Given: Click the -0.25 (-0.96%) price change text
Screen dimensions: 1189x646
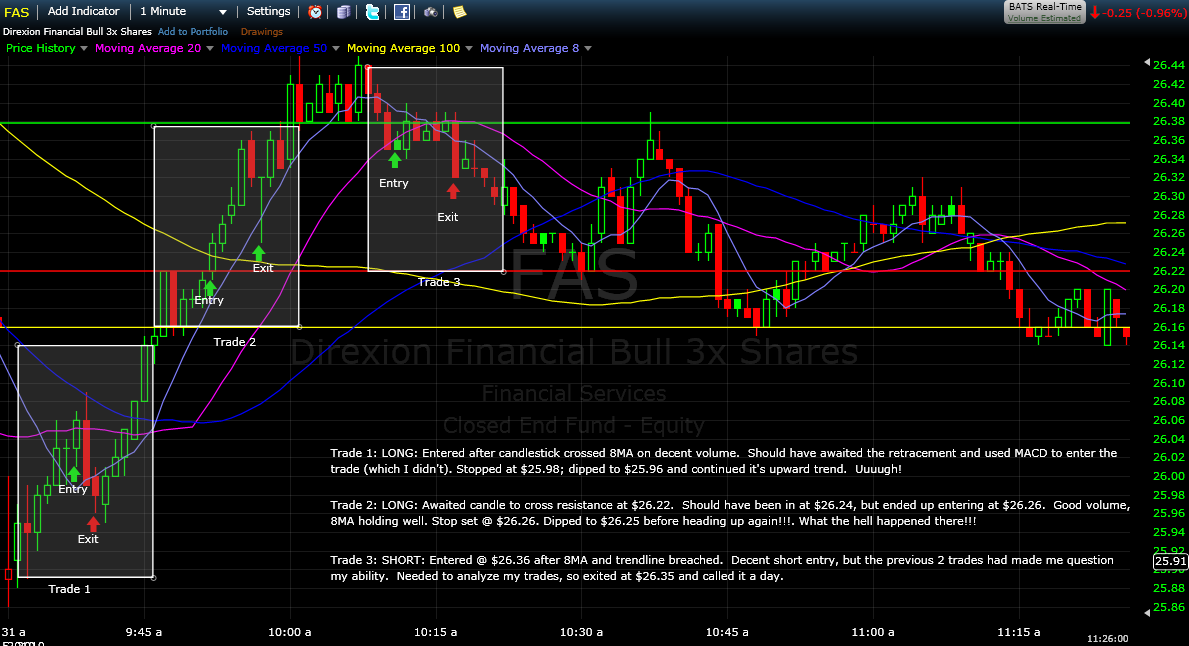Looking at the screenshot, I should tap(1145, 13).
